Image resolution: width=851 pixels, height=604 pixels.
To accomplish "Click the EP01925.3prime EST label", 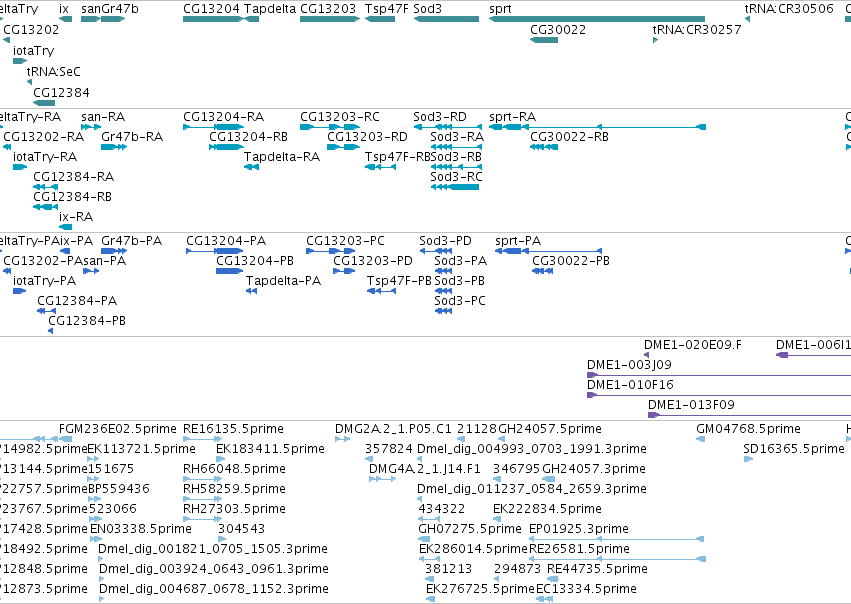I will 579,529.
